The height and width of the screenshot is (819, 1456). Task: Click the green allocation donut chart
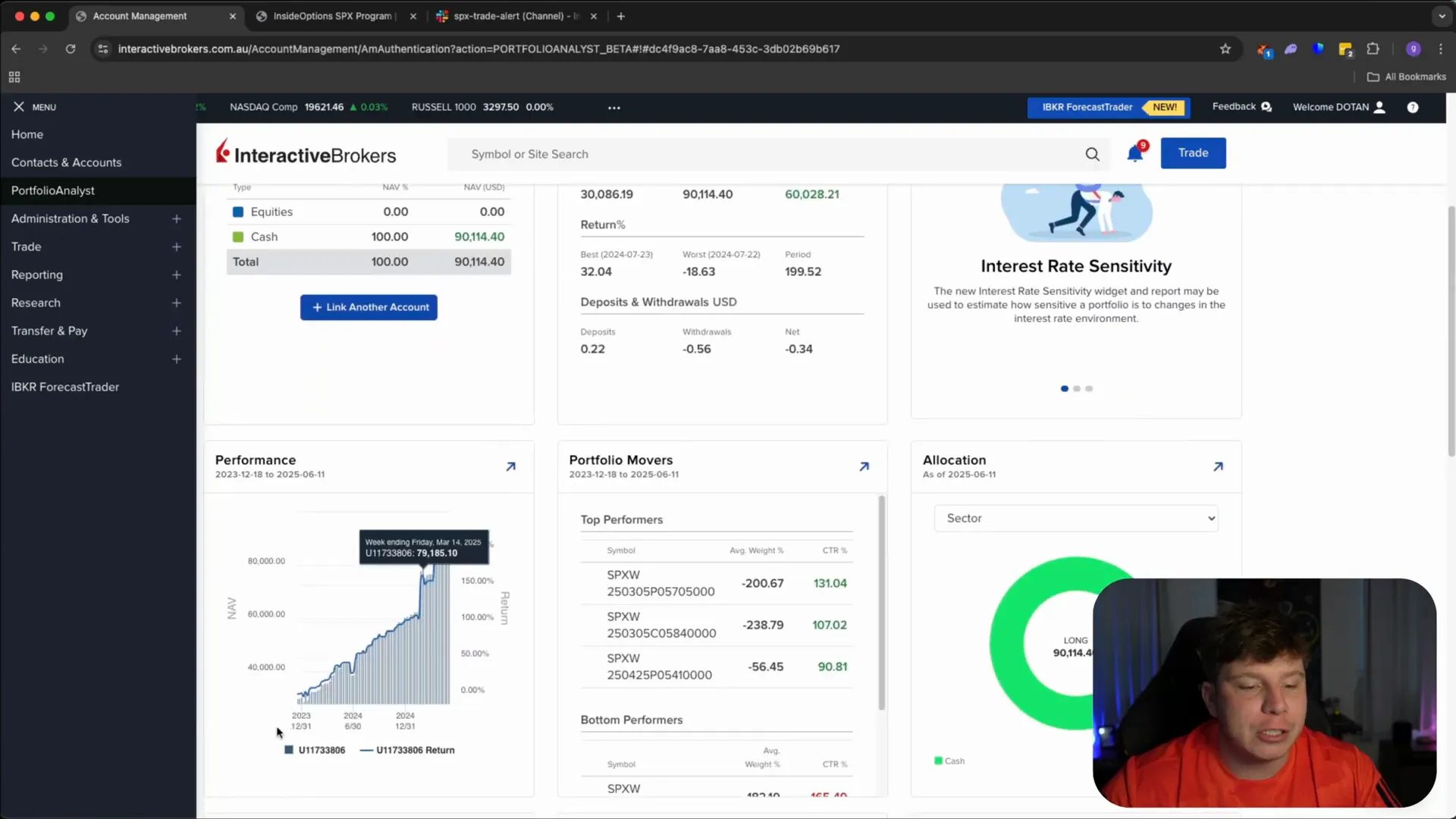click(x=1006, y=645)
